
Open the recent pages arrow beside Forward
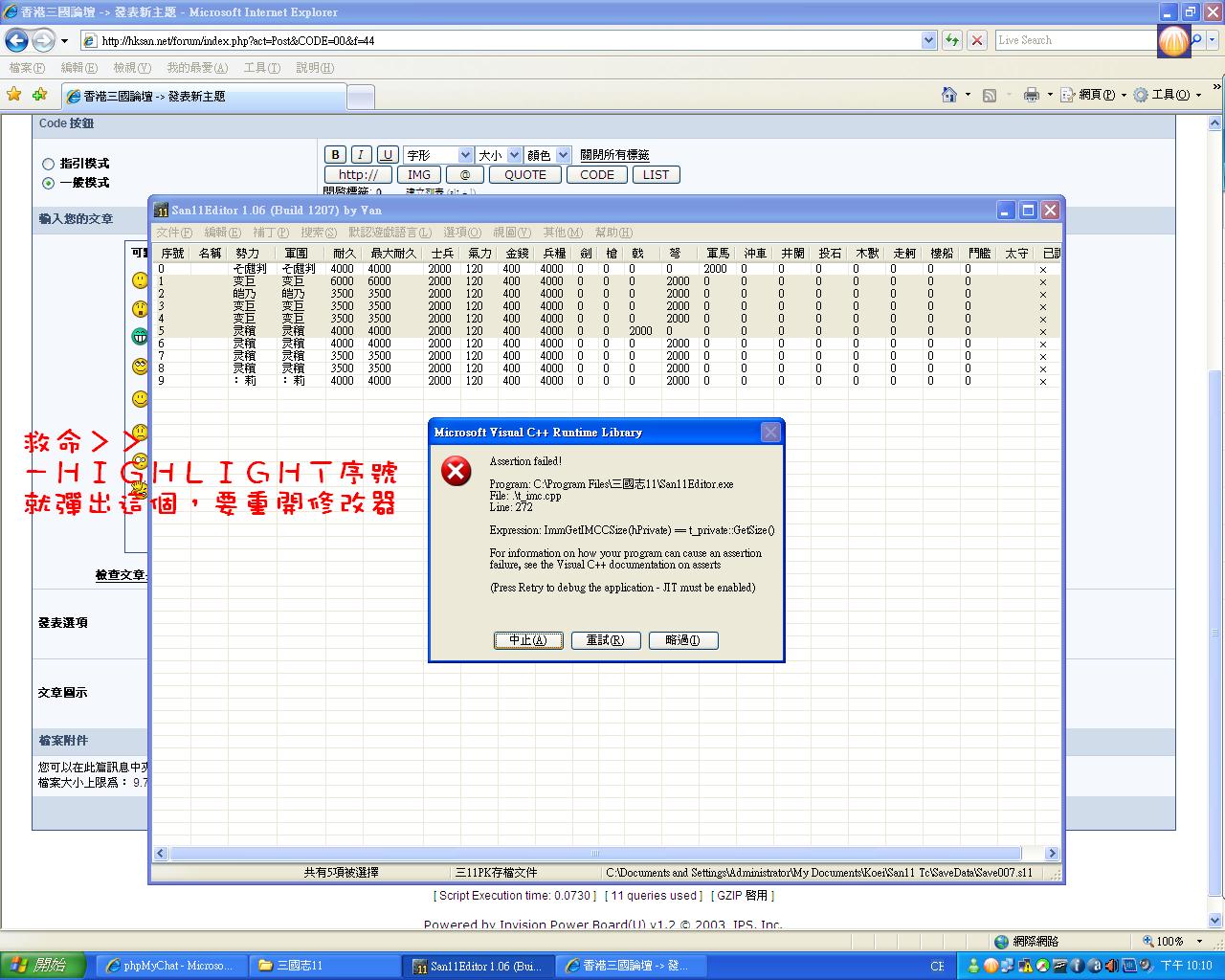(x=64, y=41)
